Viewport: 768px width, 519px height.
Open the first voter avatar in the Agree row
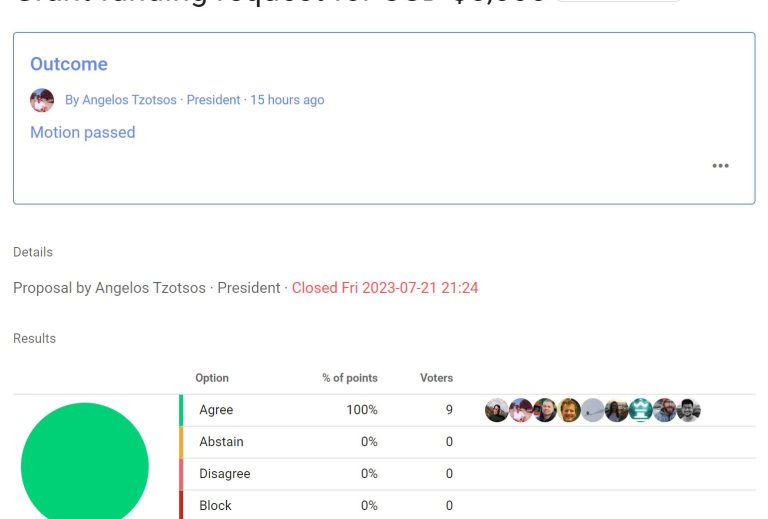[x=497, y=410]
